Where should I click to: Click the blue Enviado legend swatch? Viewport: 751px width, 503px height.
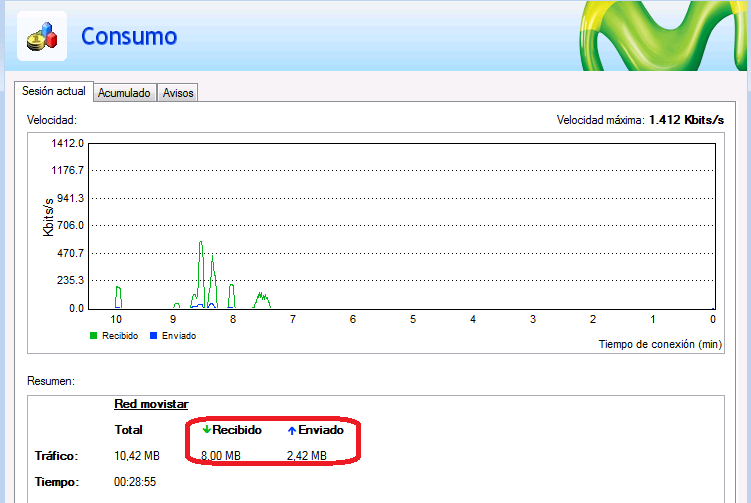coord(153,336)
